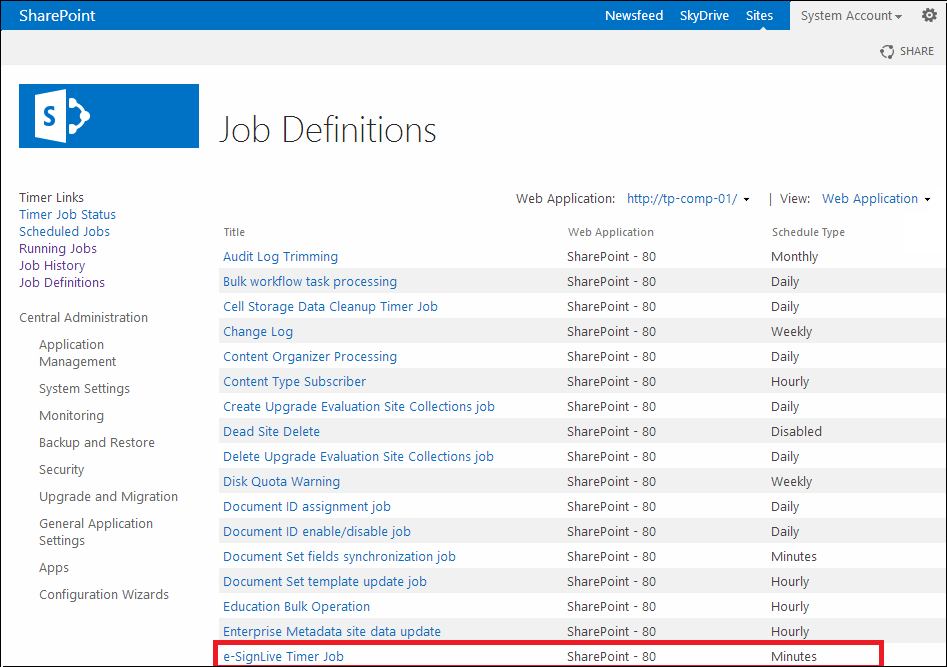Open the Scheduled Jobs link
The height and width of the screenshot is (667, 947).
click(65, 232)
